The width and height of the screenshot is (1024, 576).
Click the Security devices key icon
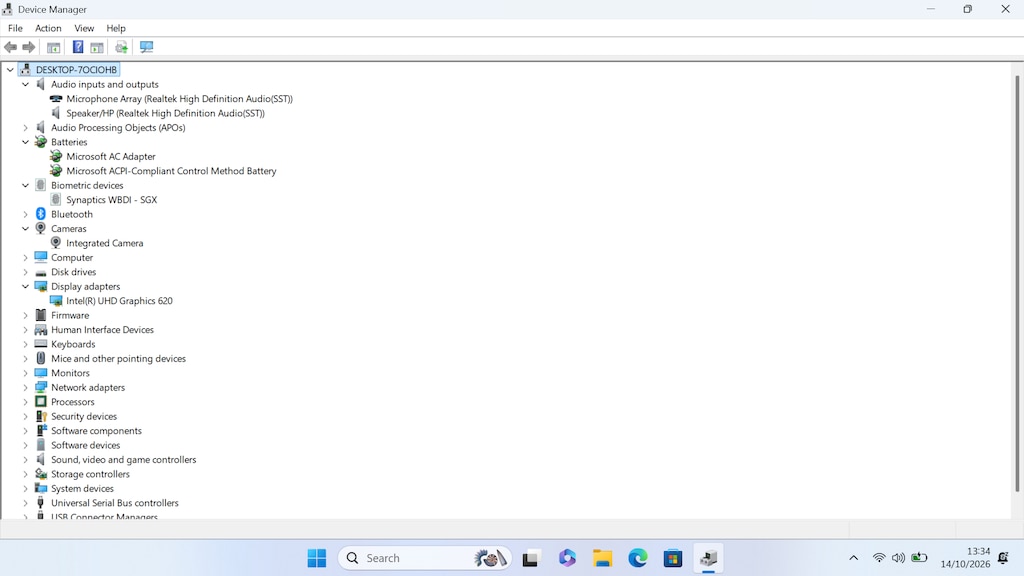[40, 416]
